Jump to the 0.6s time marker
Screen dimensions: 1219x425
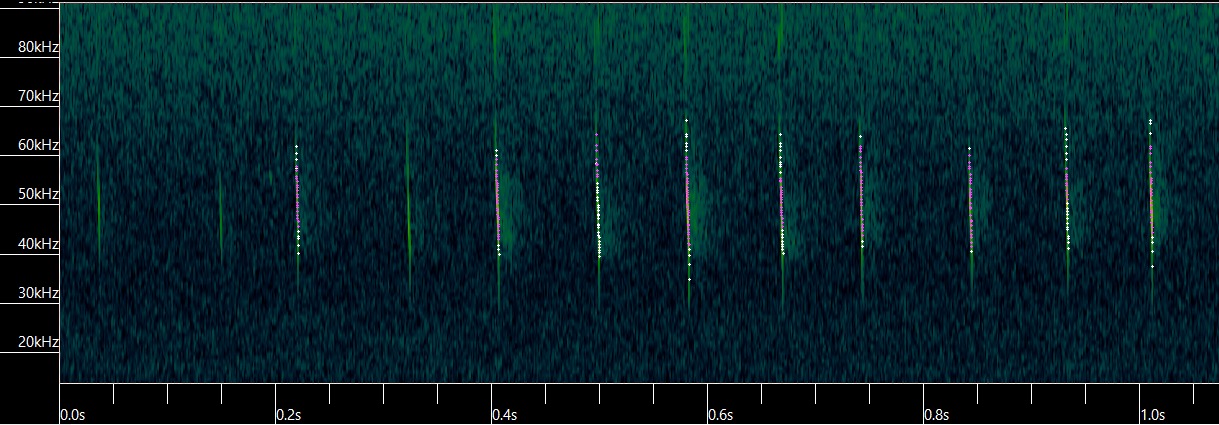click(x=720, y=414)
